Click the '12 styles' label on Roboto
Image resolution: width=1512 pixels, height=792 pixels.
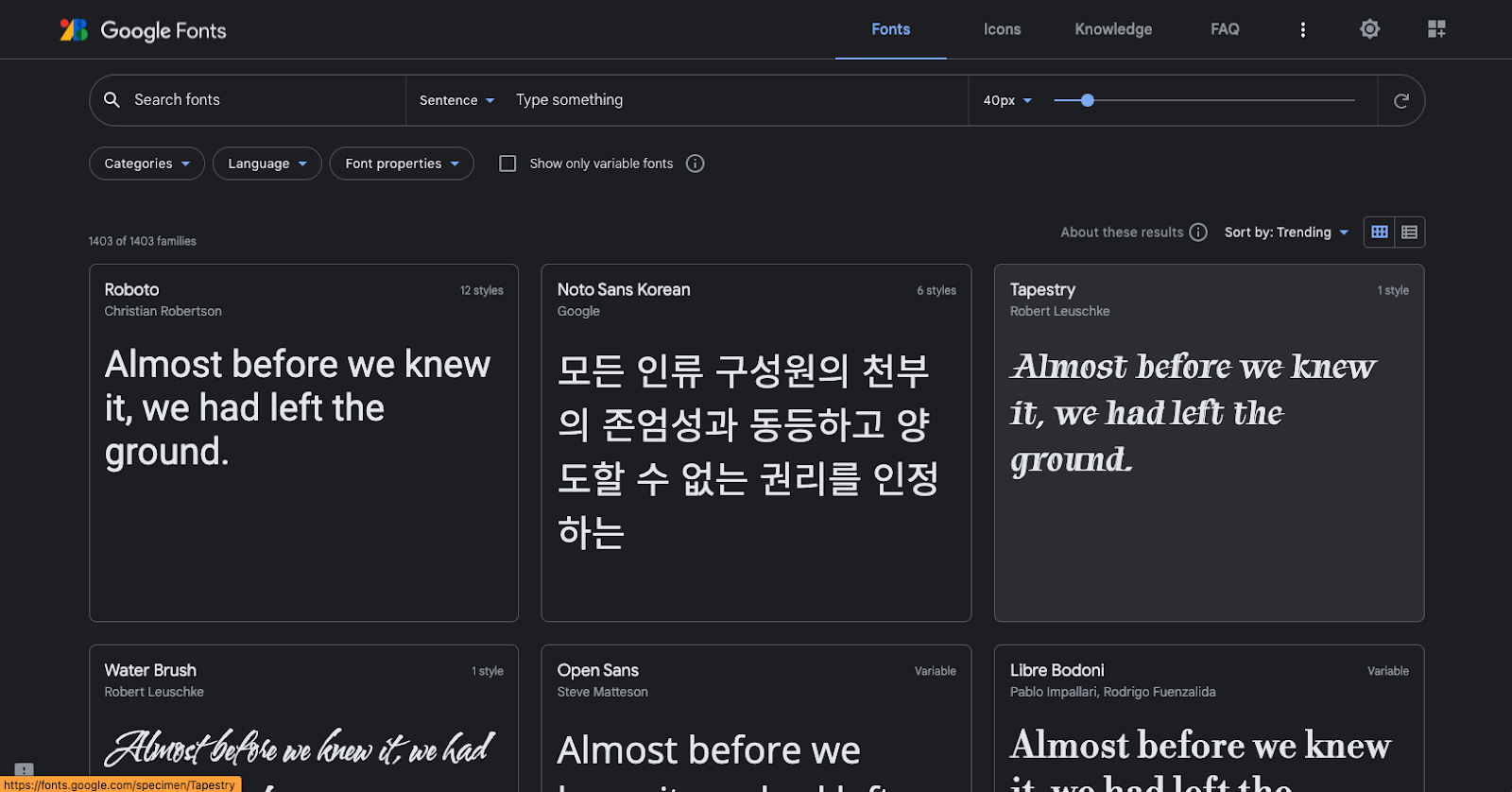[481, 290]
